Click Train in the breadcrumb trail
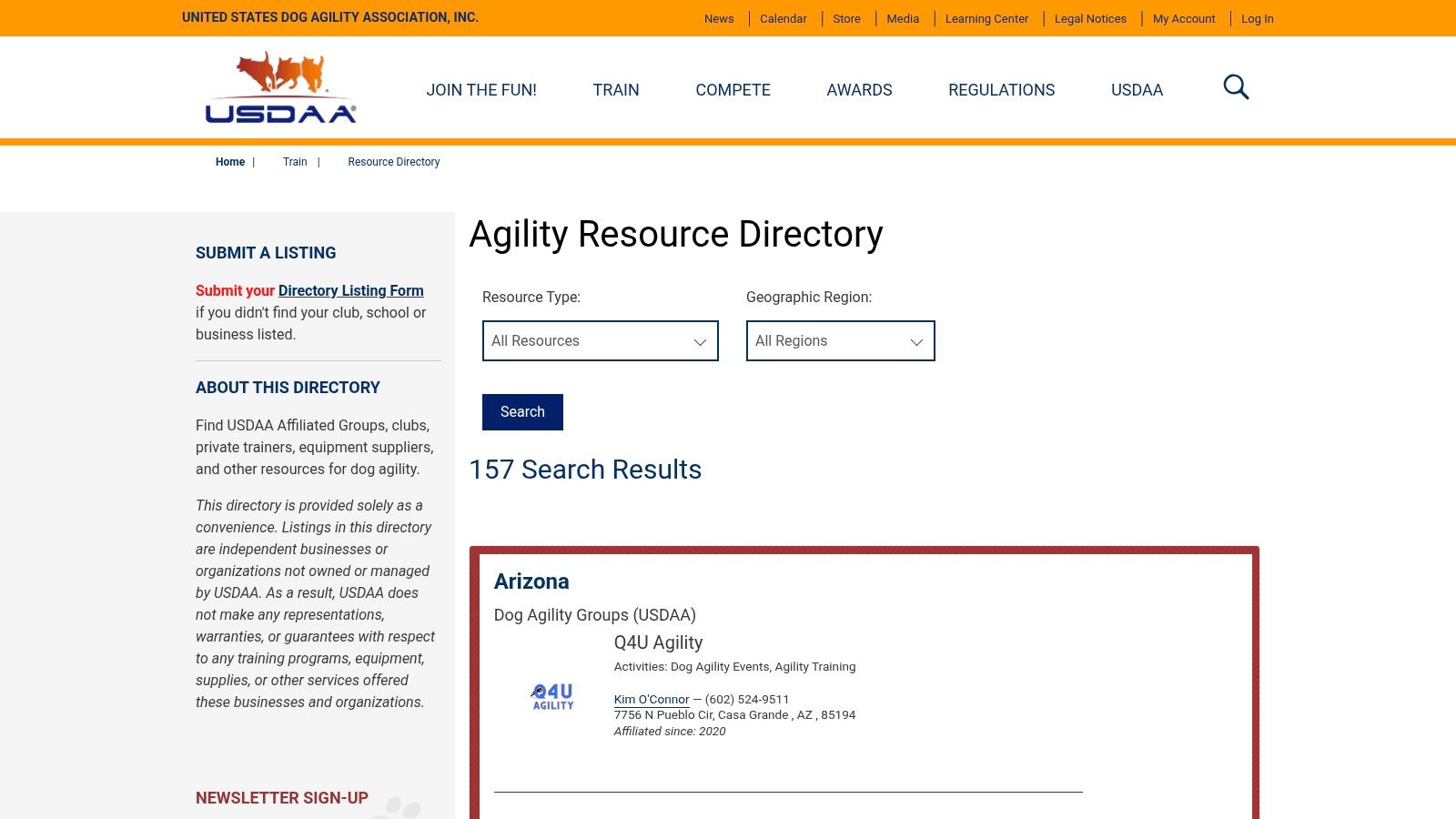1456x819 pixels. tap(295, 162)
